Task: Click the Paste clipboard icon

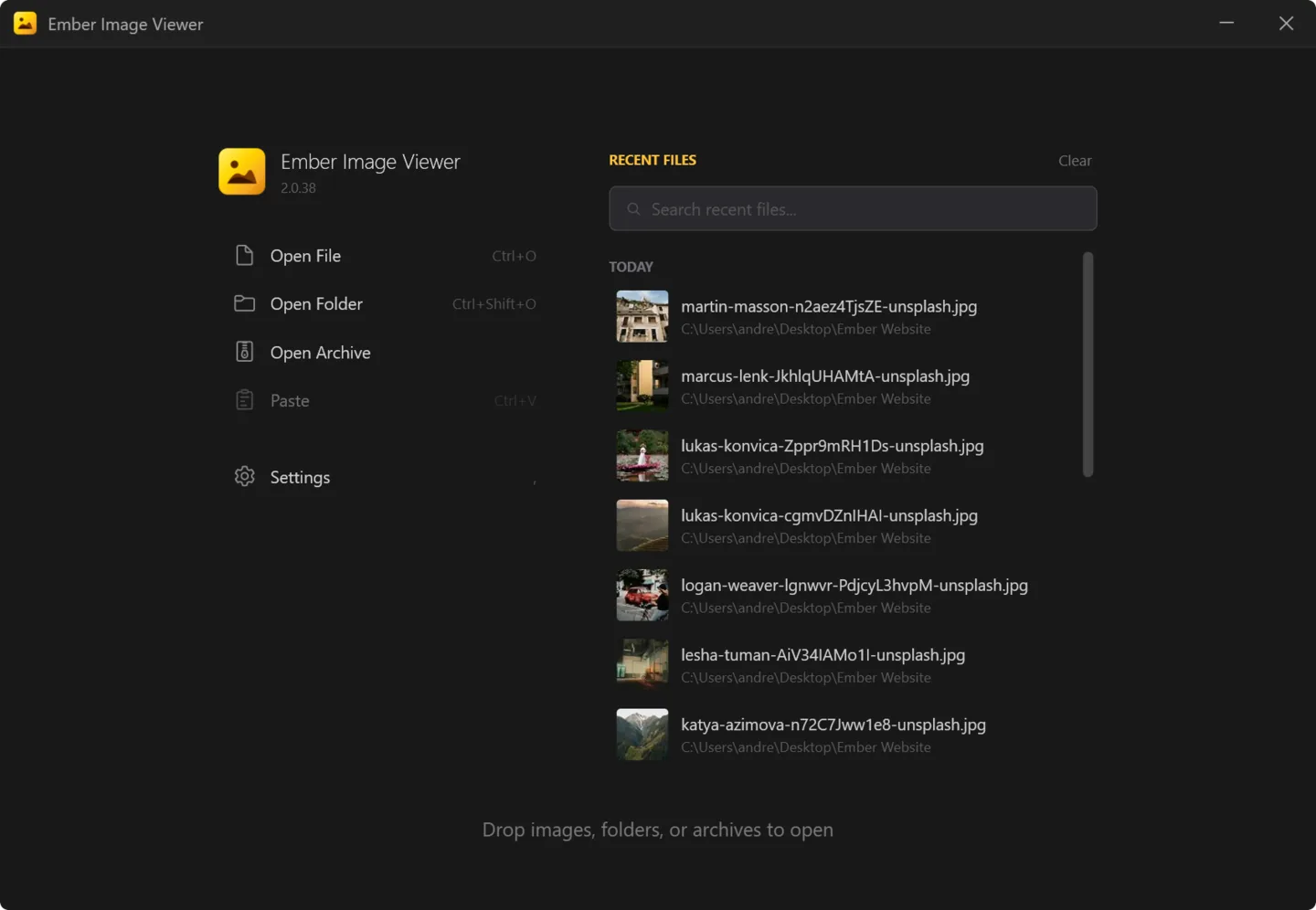Action: pos(244,400)
